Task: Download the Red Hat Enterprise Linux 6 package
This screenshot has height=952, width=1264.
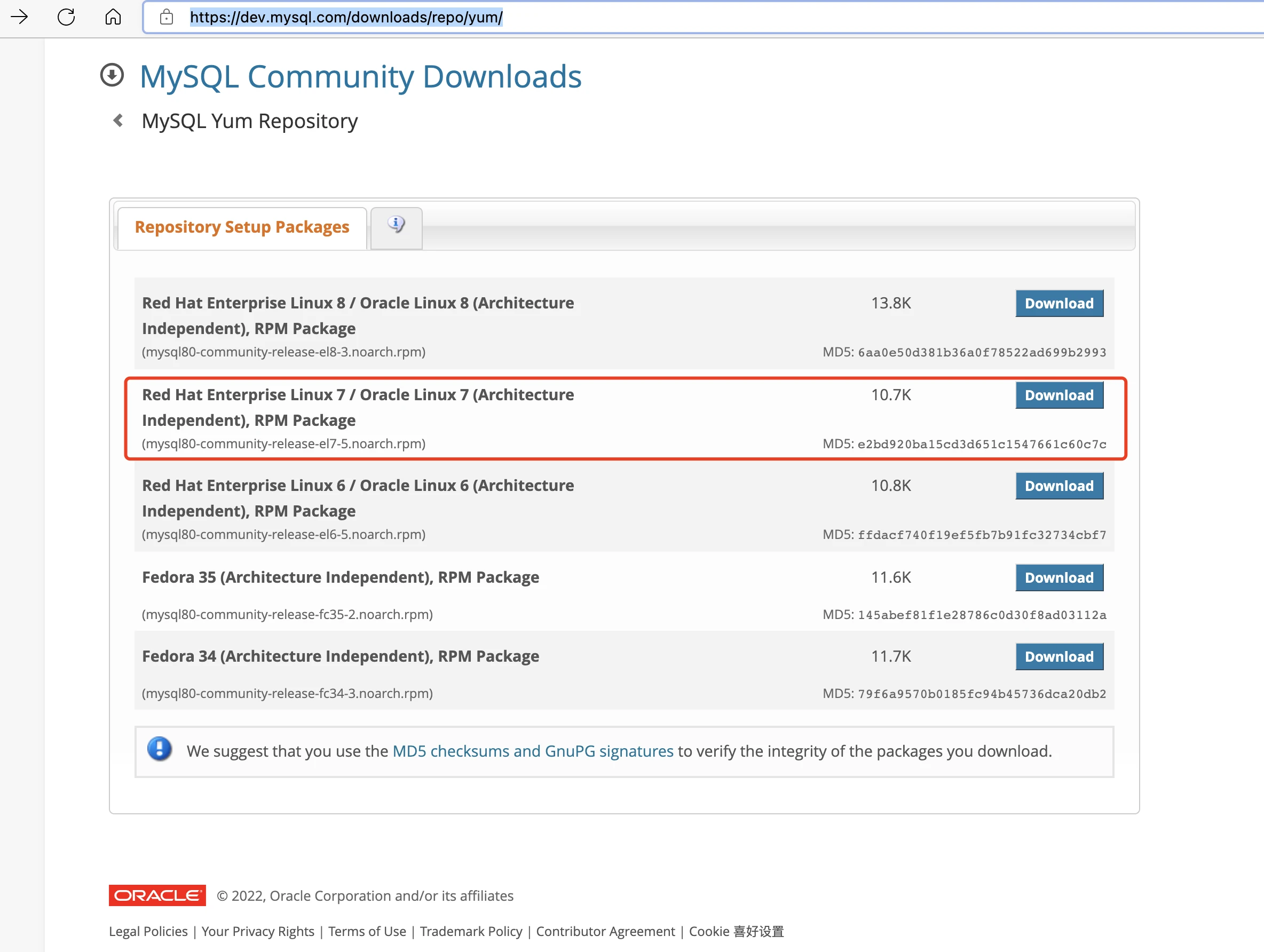Action: (x=1059, y=486)
